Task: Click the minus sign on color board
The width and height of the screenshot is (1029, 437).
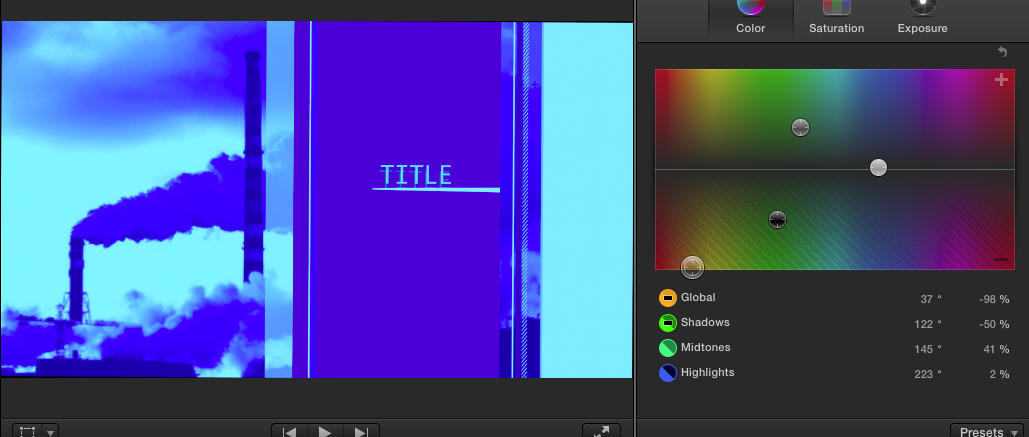Action: (1001, 260)
